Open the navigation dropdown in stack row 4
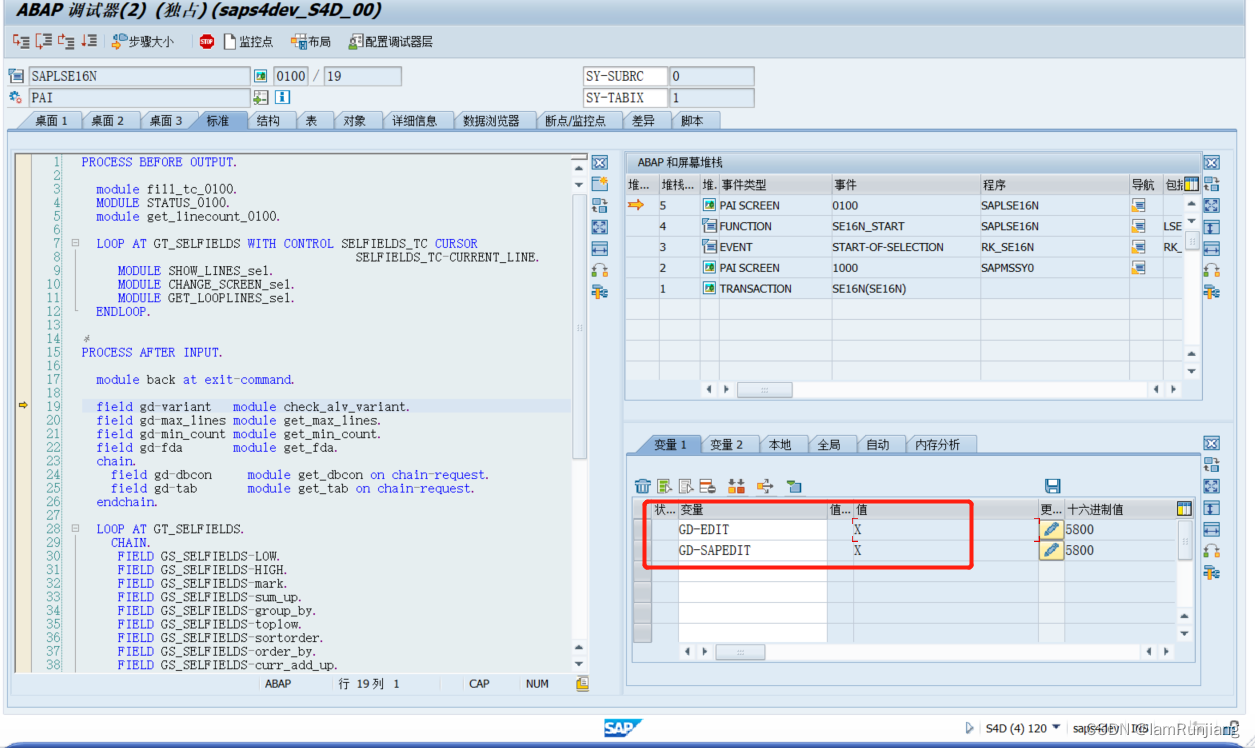The image size is (1255, 748). (1137, 226)
